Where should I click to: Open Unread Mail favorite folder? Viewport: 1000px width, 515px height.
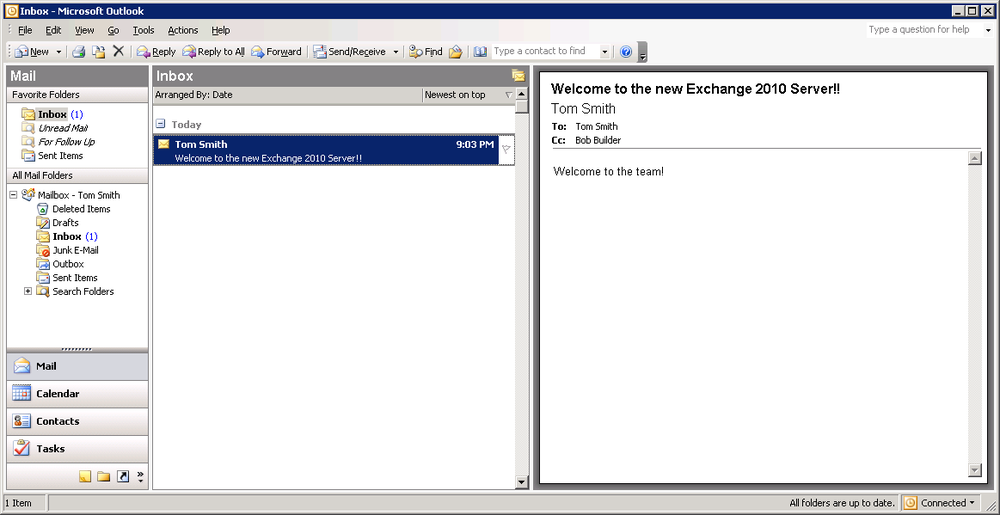click(x=55, y=128)
